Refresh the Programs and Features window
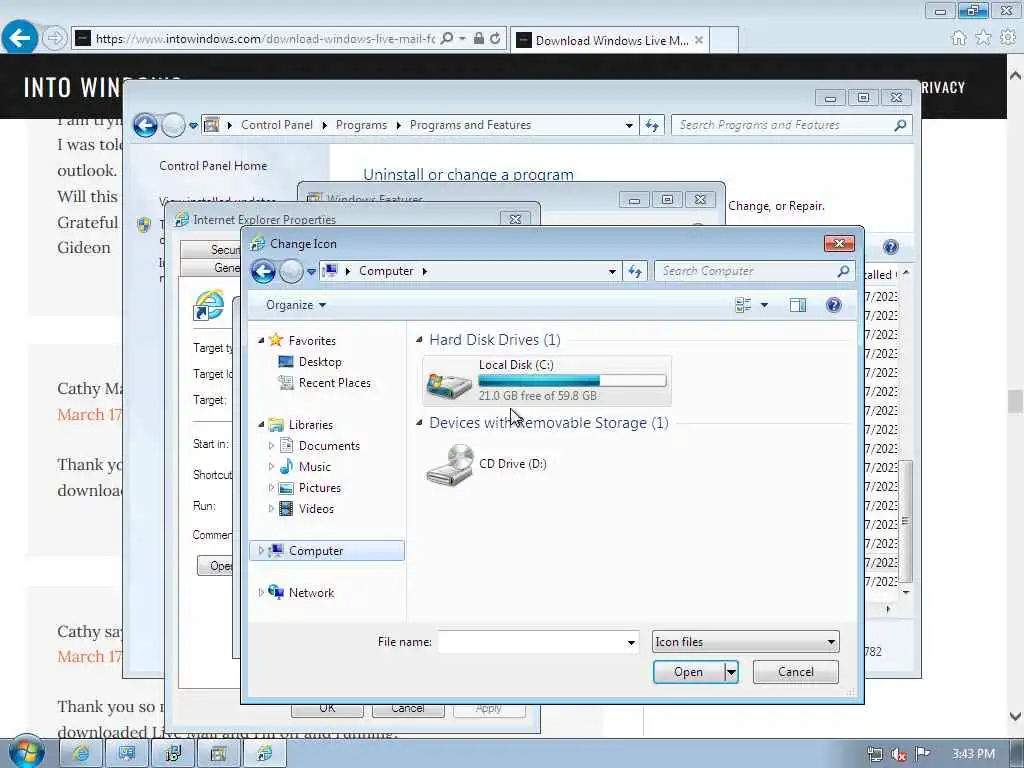This screenshot has height=768, width=1024. coord(652,125)
